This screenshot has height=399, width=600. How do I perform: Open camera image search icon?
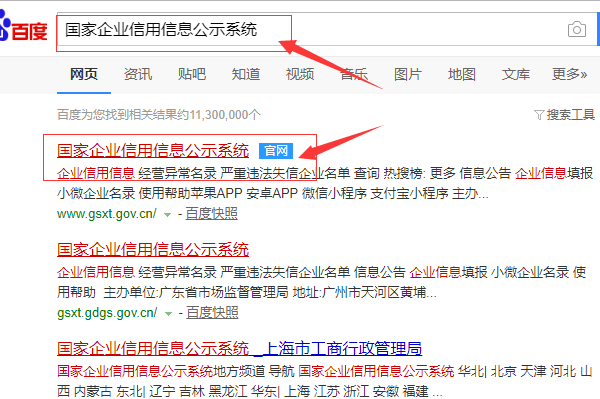(x=577, y=29)
